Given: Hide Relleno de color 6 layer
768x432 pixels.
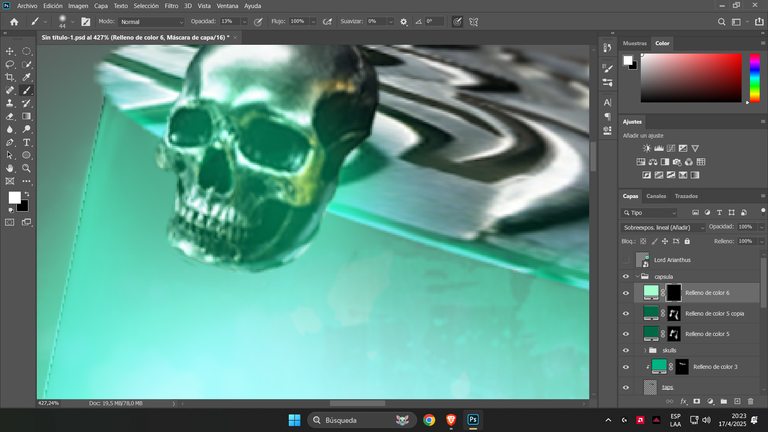Looking at the screenshot, I should (626, 293).
